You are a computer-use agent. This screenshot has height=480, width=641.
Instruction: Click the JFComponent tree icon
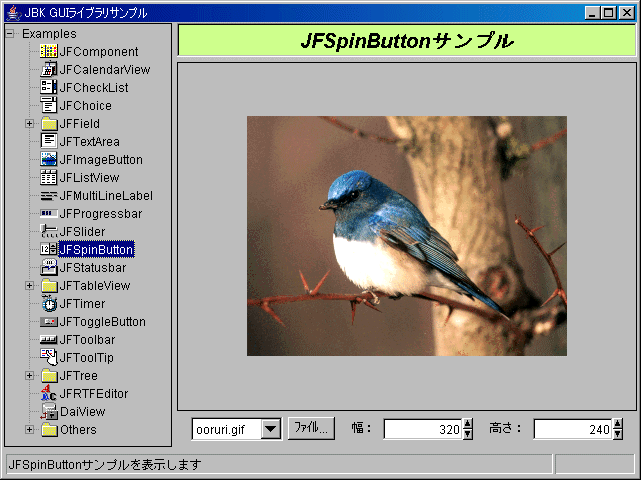click(x=49, y=51)
